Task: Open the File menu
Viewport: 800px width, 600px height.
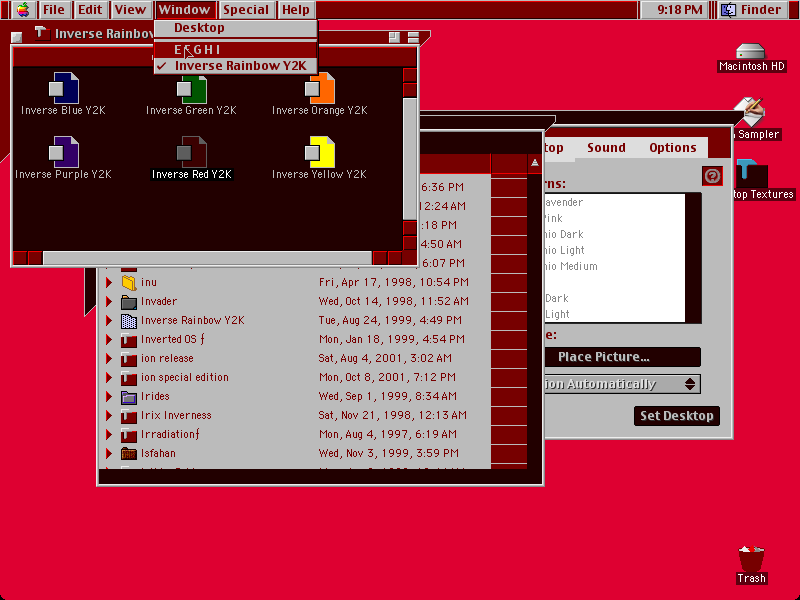Action: [x=54, y=10]
